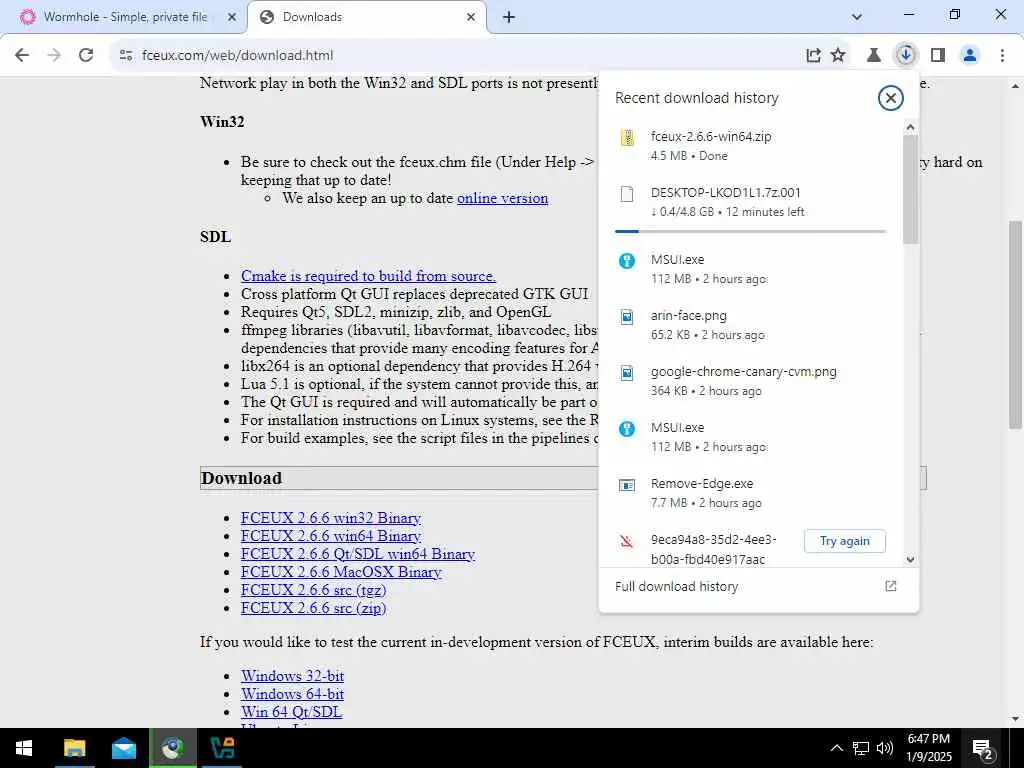
Task: Open a new tab with plus button
Action: point(509,17)
